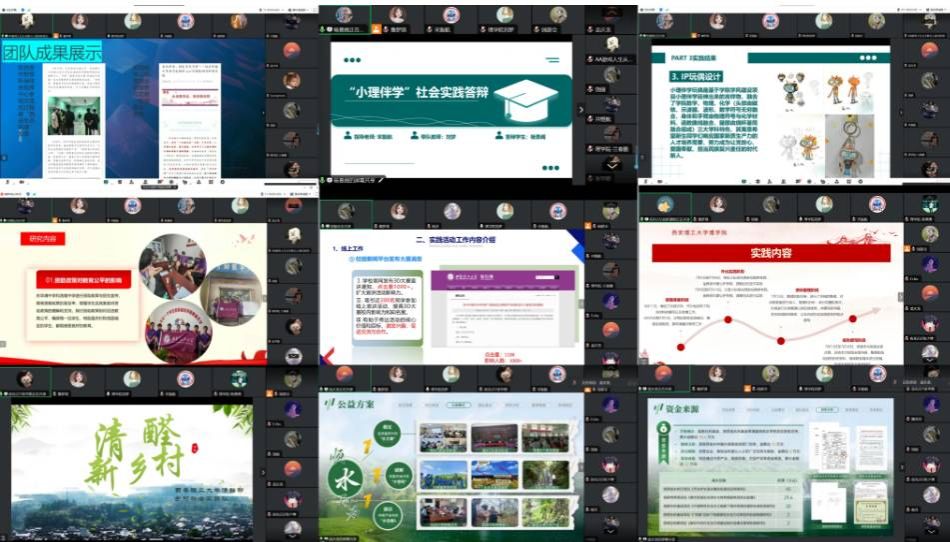Click green 水 circle on 公益方案 slide
950x542 pixels.
pos(345,478)
